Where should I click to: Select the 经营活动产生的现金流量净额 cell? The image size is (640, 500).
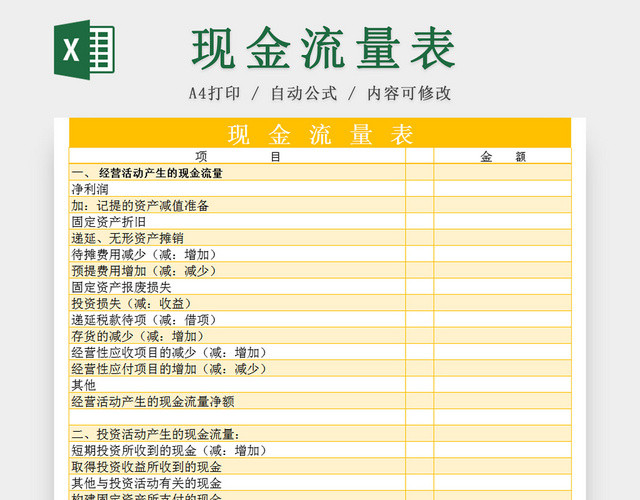click(237, 401)
